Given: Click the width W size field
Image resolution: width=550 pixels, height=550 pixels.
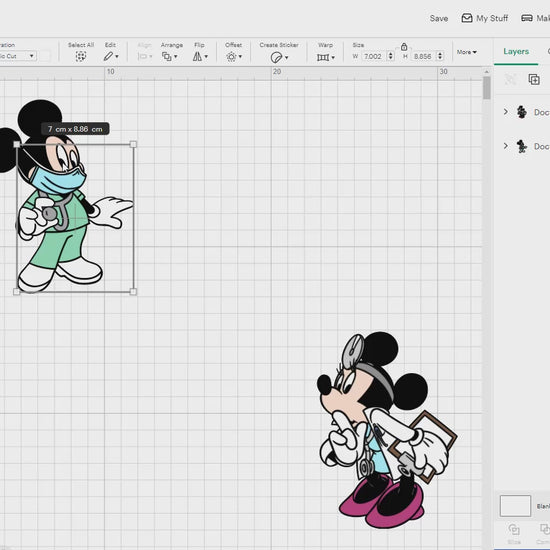Looking at the screenshot, I should 373,56.
